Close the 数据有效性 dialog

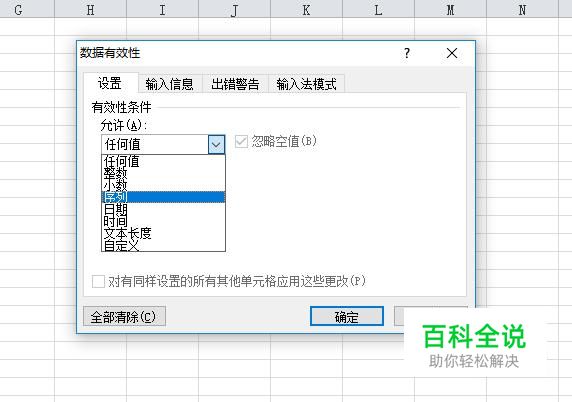pyautogui.click(x=452, y=53)
